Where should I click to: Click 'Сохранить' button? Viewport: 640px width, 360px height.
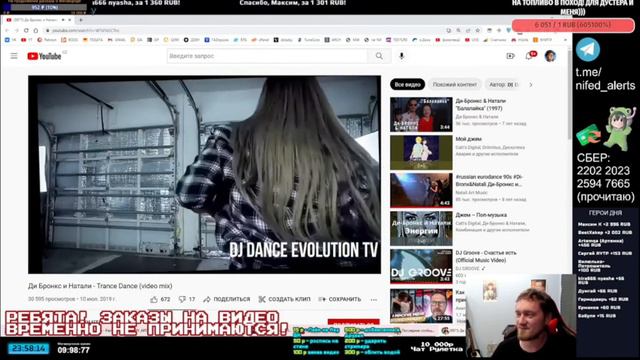(340, 299)
